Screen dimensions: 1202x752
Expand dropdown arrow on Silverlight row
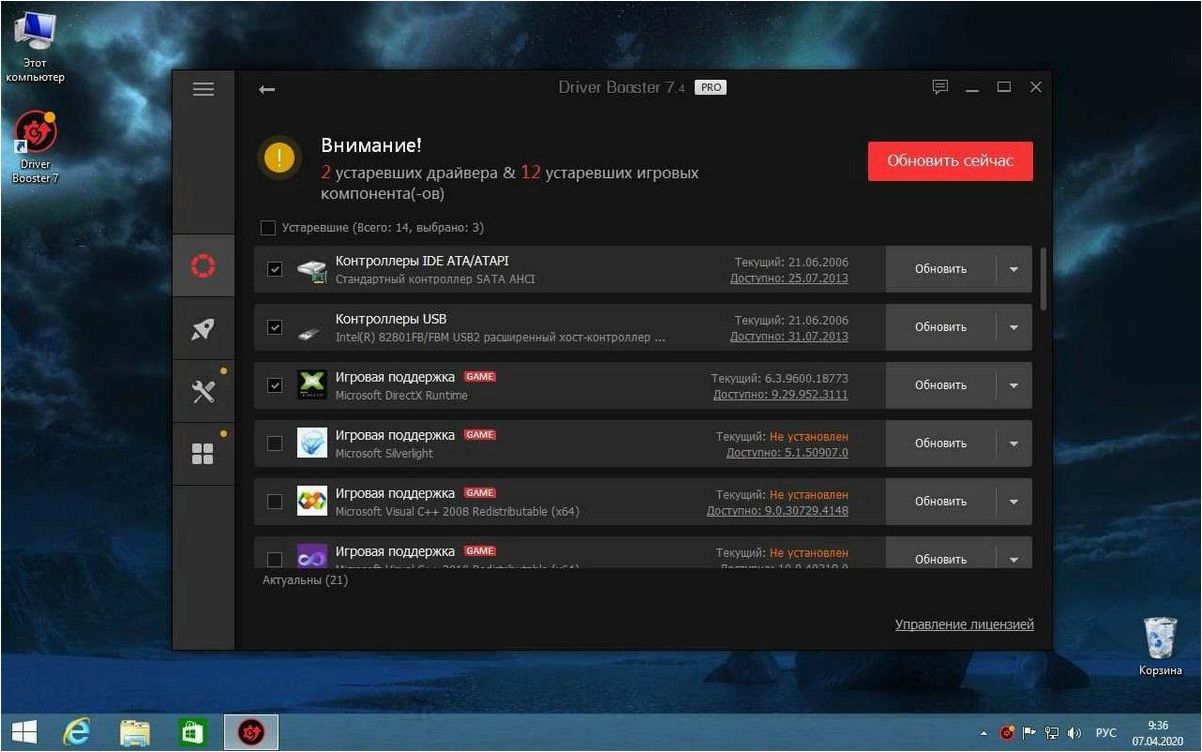pos(1014,443)
